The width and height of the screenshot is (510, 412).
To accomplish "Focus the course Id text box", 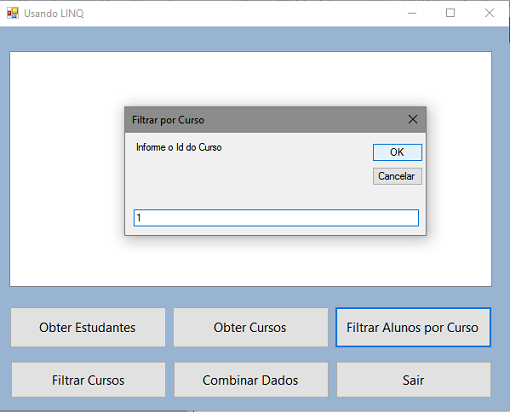I will pos(276,218).
